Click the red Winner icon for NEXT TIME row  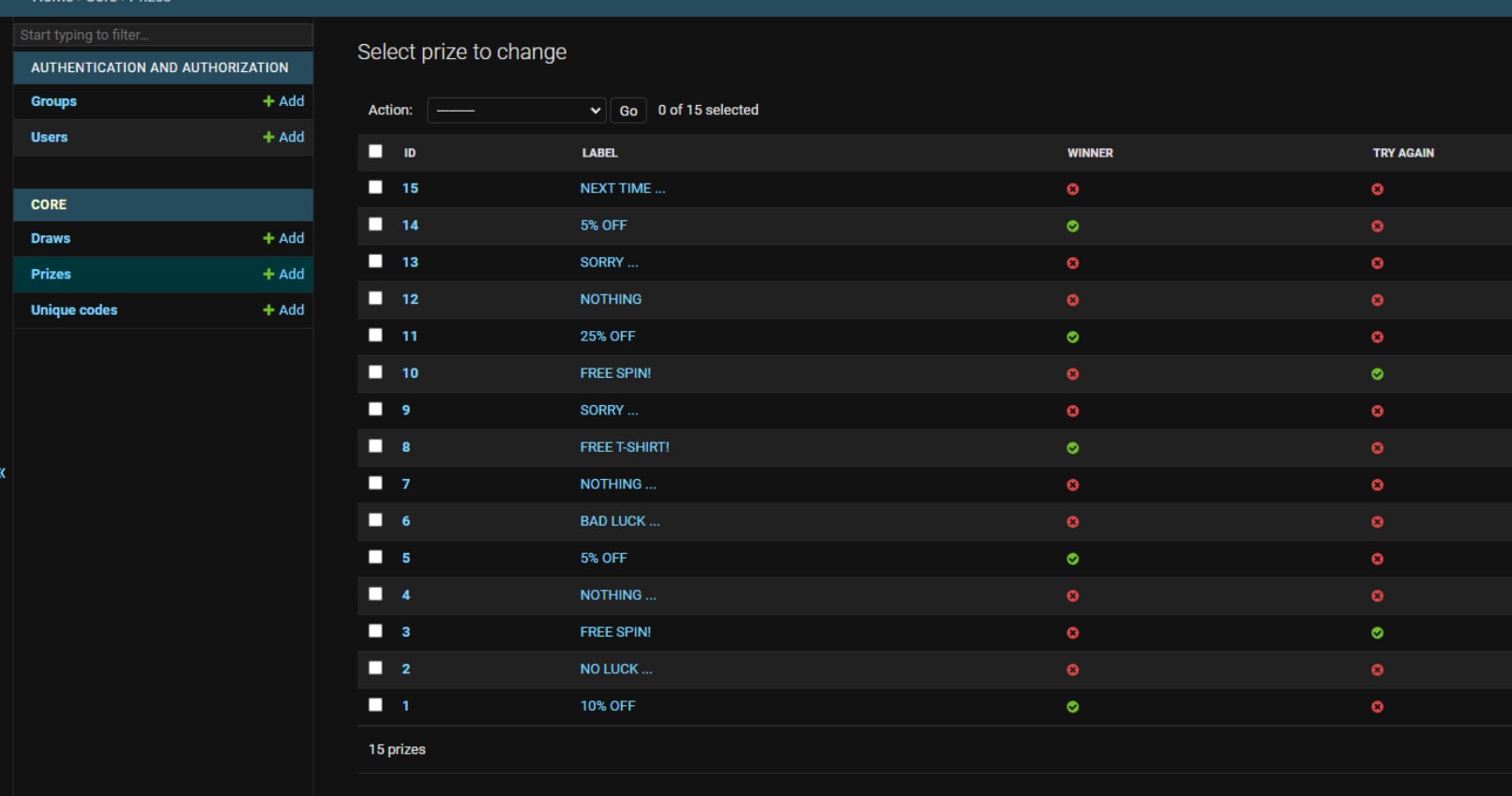pos(1072,189)
